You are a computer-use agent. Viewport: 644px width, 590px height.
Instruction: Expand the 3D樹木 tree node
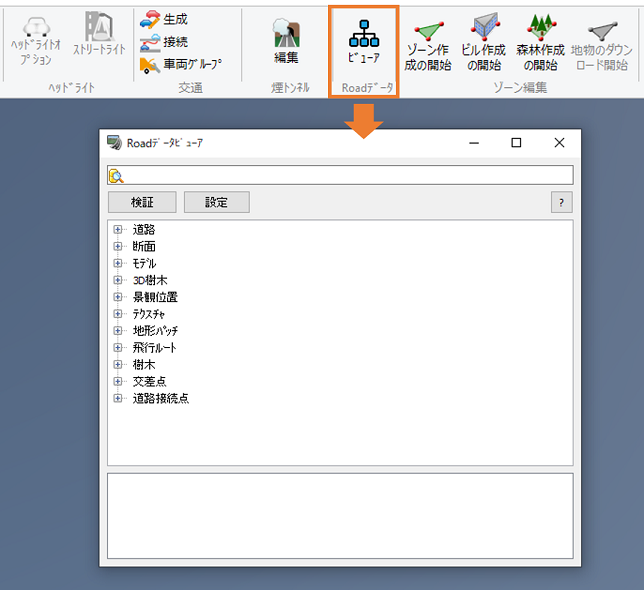(118, 280)
